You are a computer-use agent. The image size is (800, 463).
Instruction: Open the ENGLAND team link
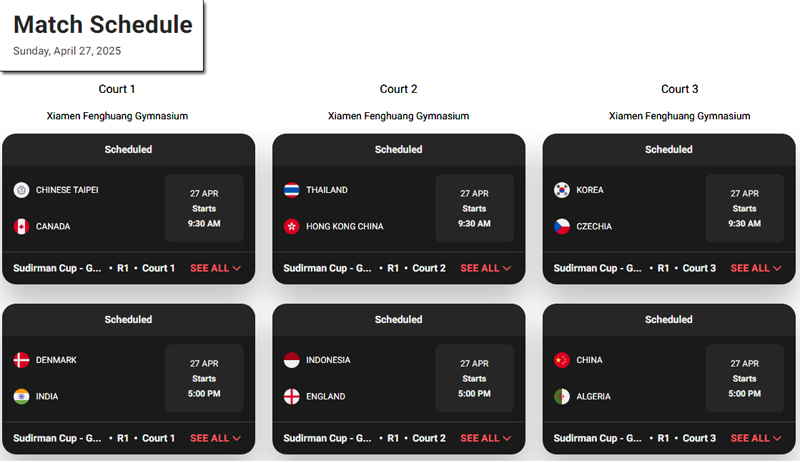pyautogui.click(x=326, y=397)
